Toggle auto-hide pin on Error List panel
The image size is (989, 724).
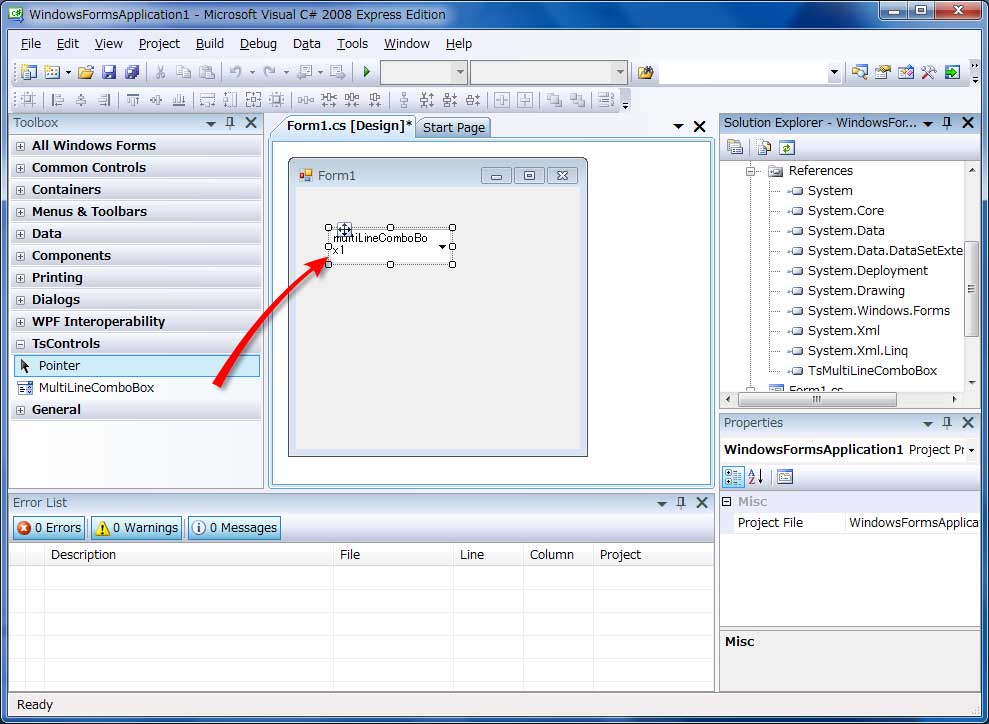click(x=681, y=503)
